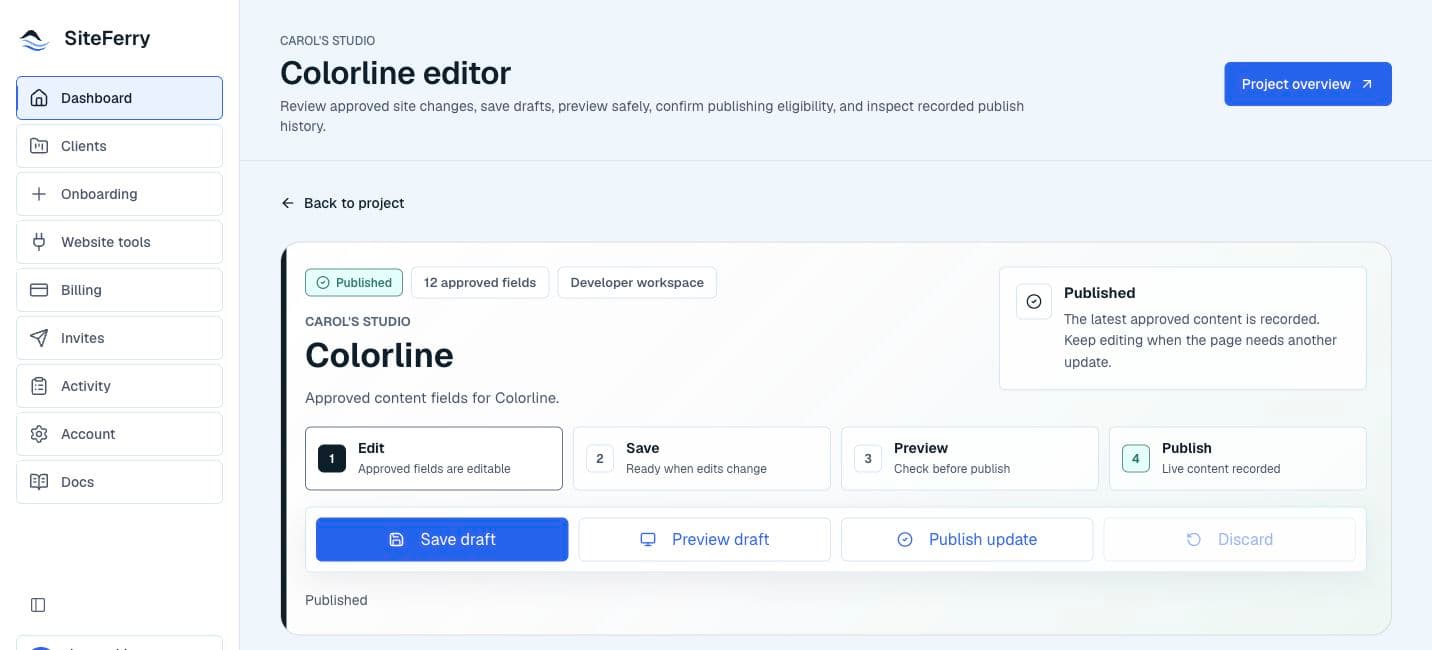Click the Clients folder icon
Screen dimensions: 1432x650
tap(39, 146)
